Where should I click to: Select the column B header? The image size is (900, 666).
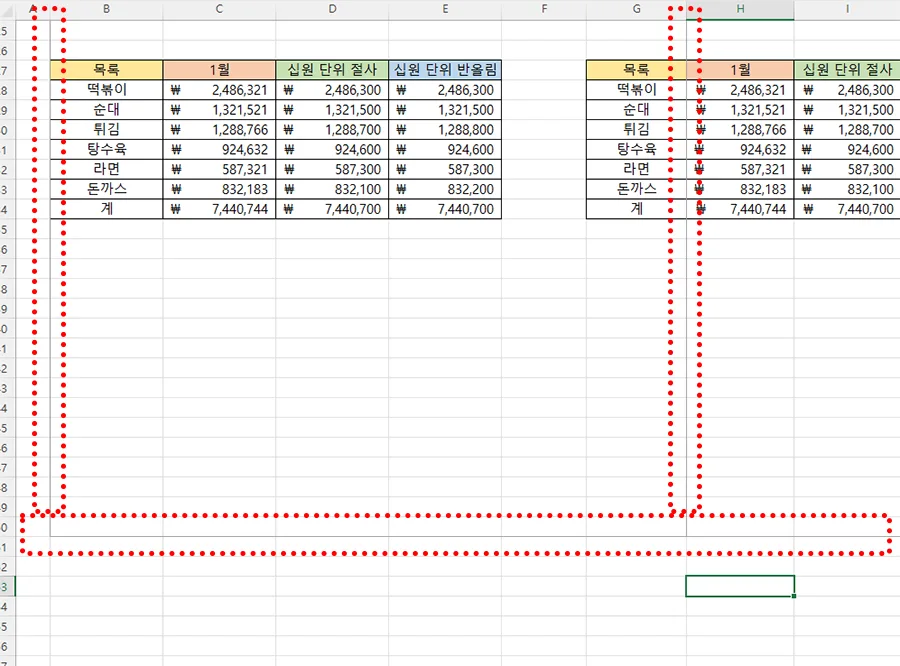[x=106, y=9]
